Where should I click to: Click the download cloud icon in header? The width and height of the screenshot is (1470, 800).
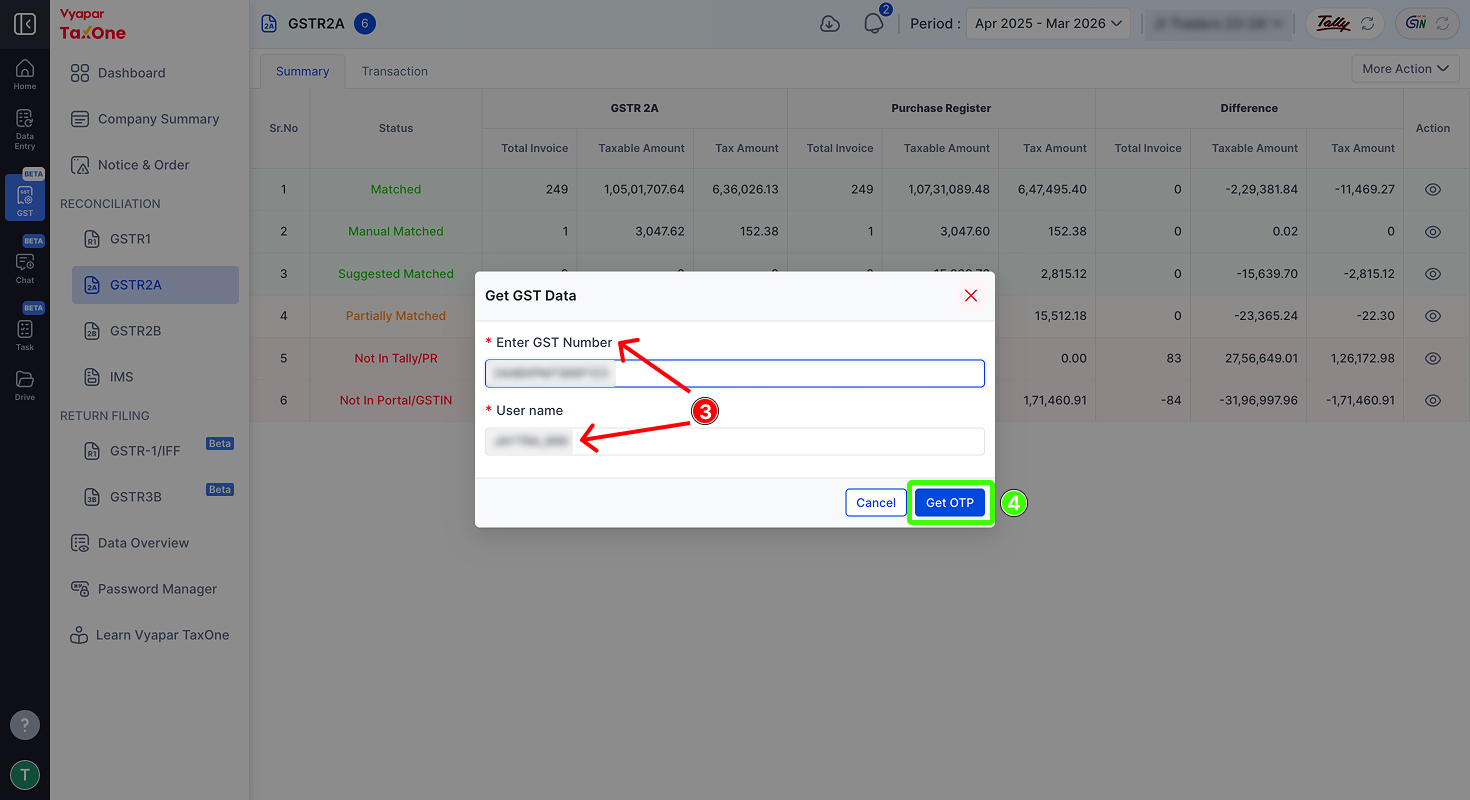click(830, 24)
